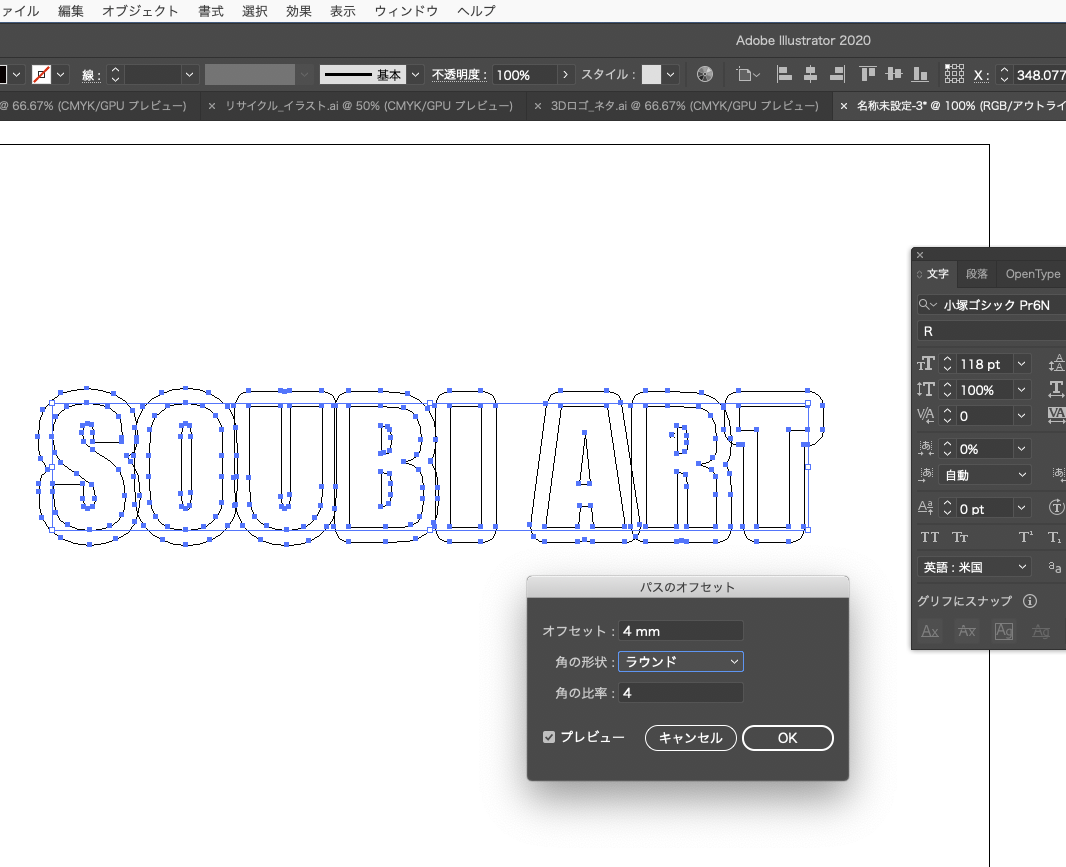Toggle All Caps TT button

pos(929,537)
